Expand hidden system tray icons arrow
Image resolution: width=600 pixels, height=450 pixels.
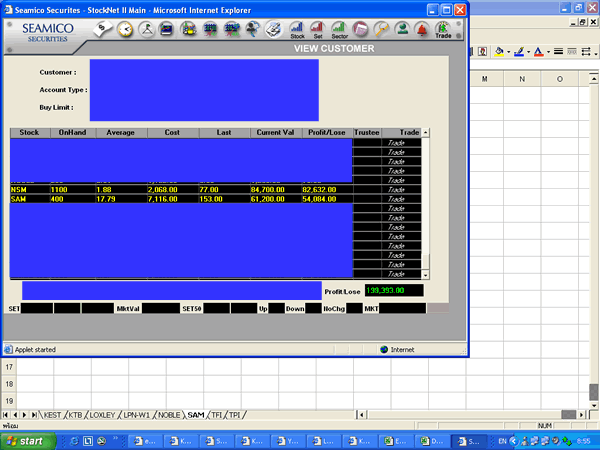click(x=514, y=441)
